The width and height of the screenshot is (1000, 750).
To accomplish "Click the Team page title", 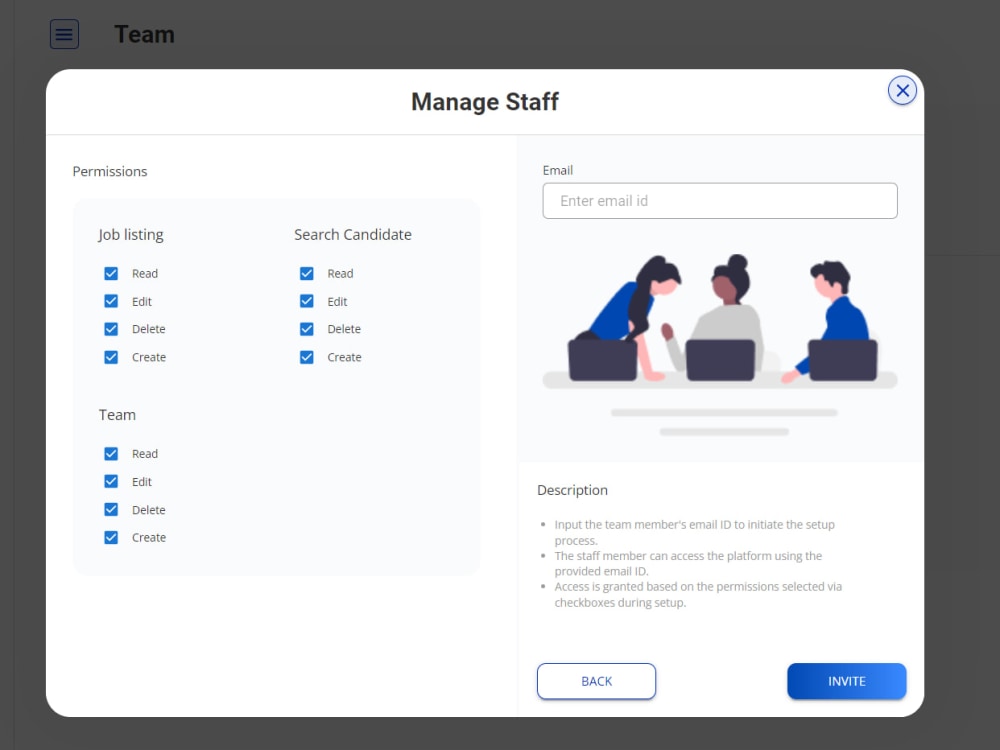I will pos(145,34).
